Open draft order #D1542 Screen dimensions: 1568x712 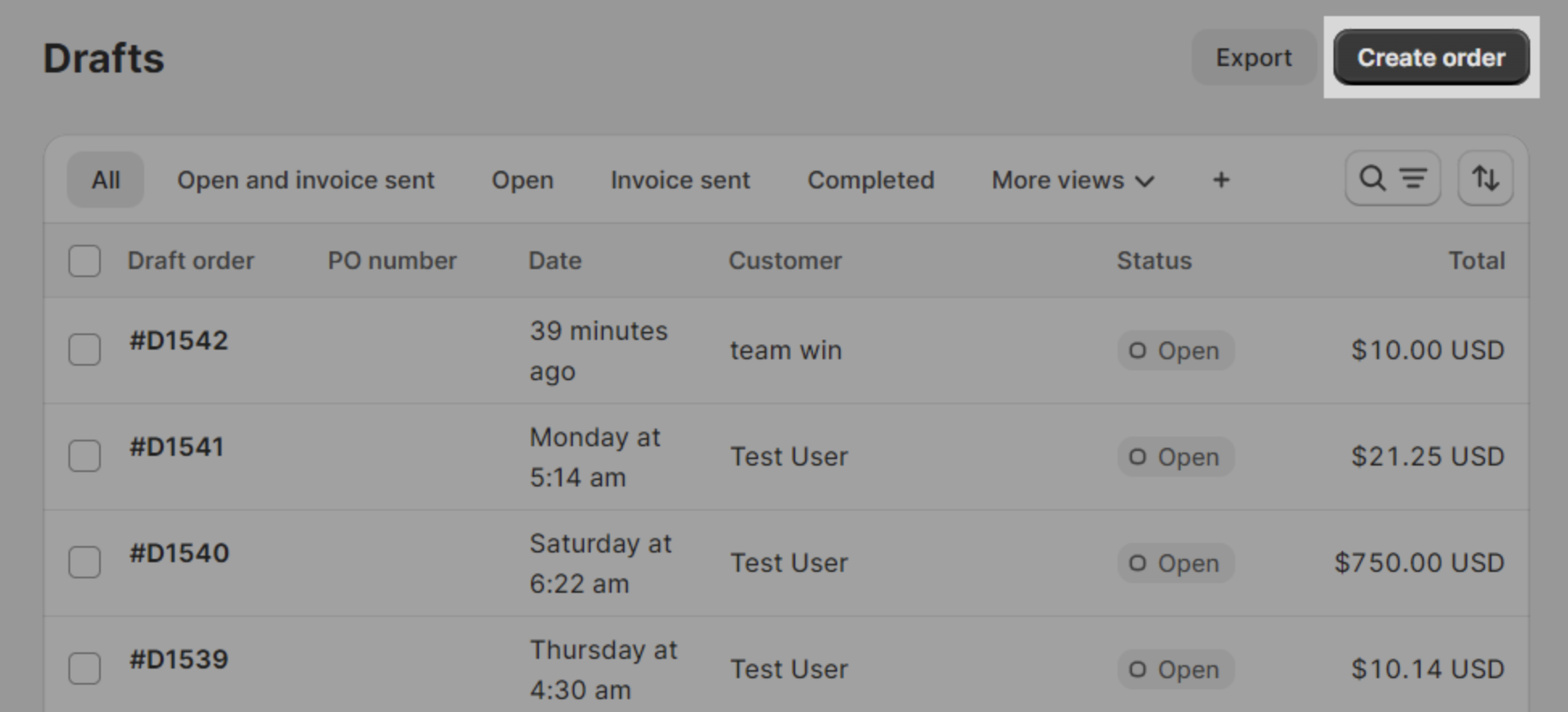(179, 341)
